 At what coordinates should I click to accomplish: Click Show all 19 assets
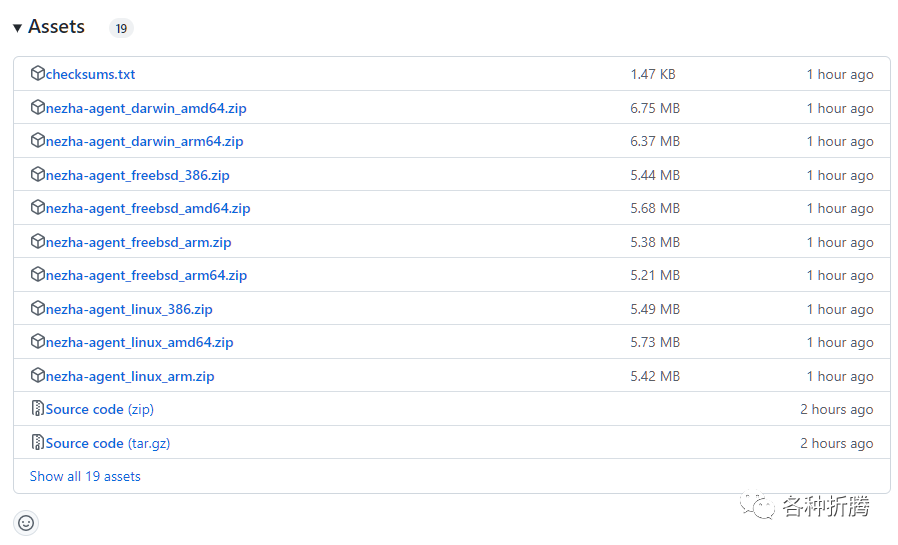tap(85, 476)
